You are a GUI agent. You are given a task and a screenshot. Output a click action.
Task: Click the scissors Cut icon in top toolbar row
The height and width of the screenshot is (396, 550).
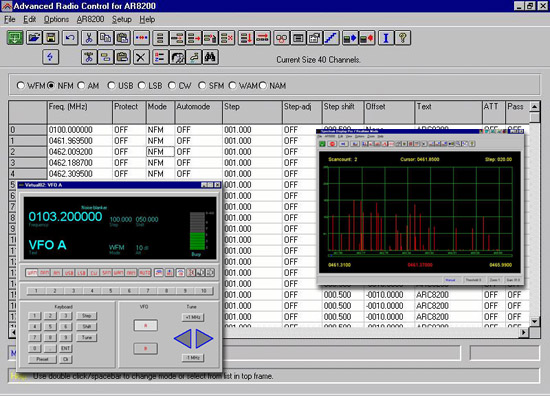point(89,38)
